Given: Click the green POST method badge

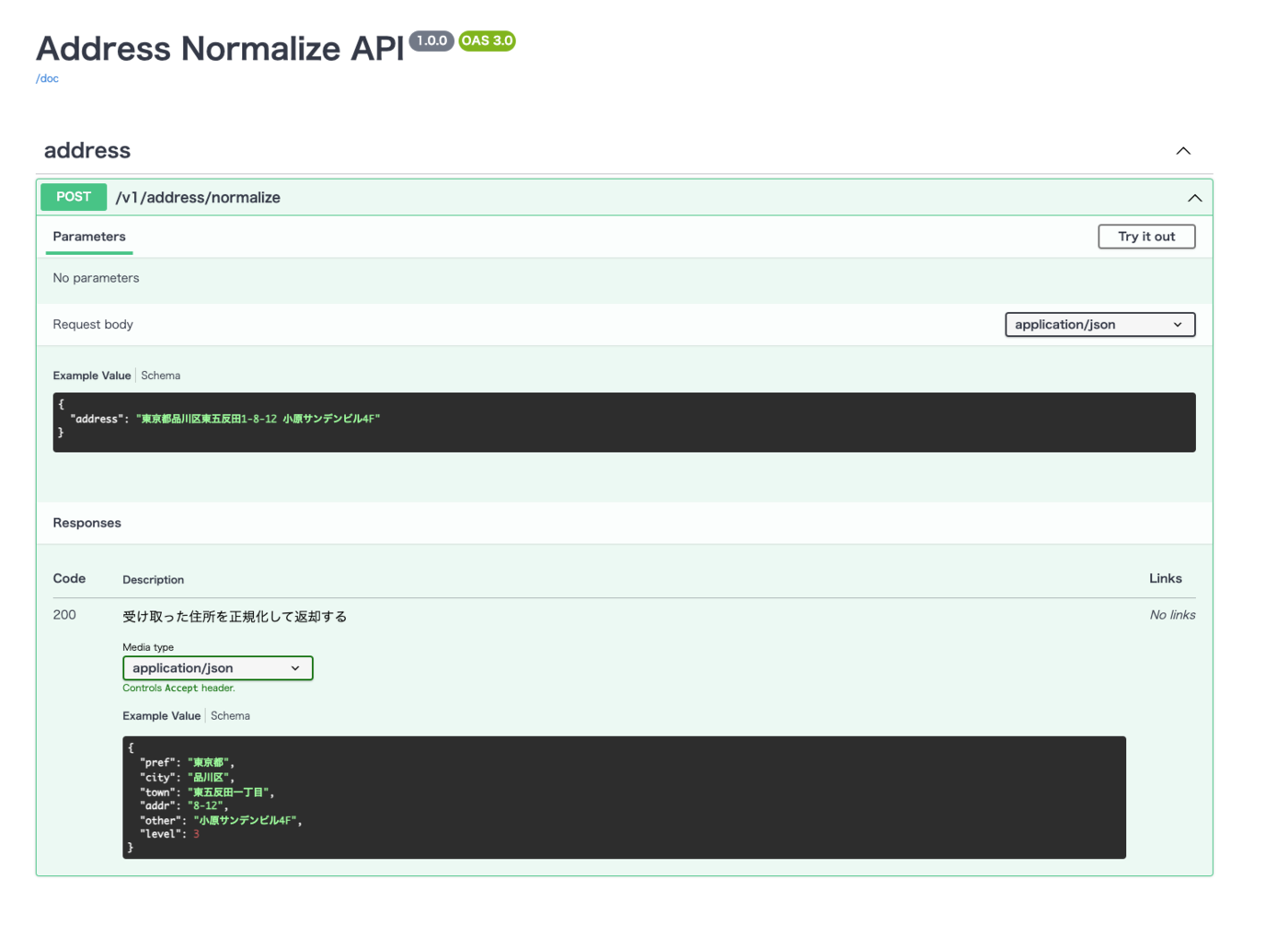Looking at the screenshot, I should point(74,197).
